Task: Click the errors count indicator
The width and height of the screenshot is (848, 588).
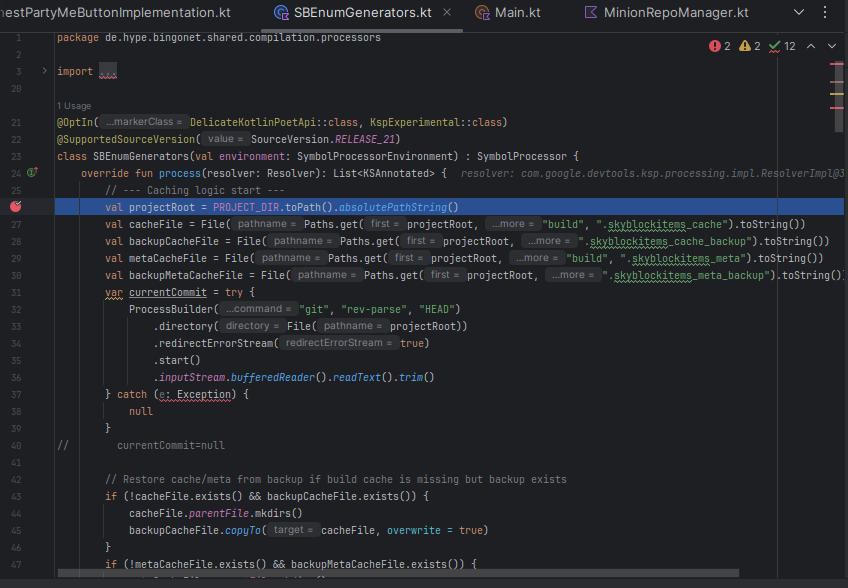Action: [x=720, y=46]
